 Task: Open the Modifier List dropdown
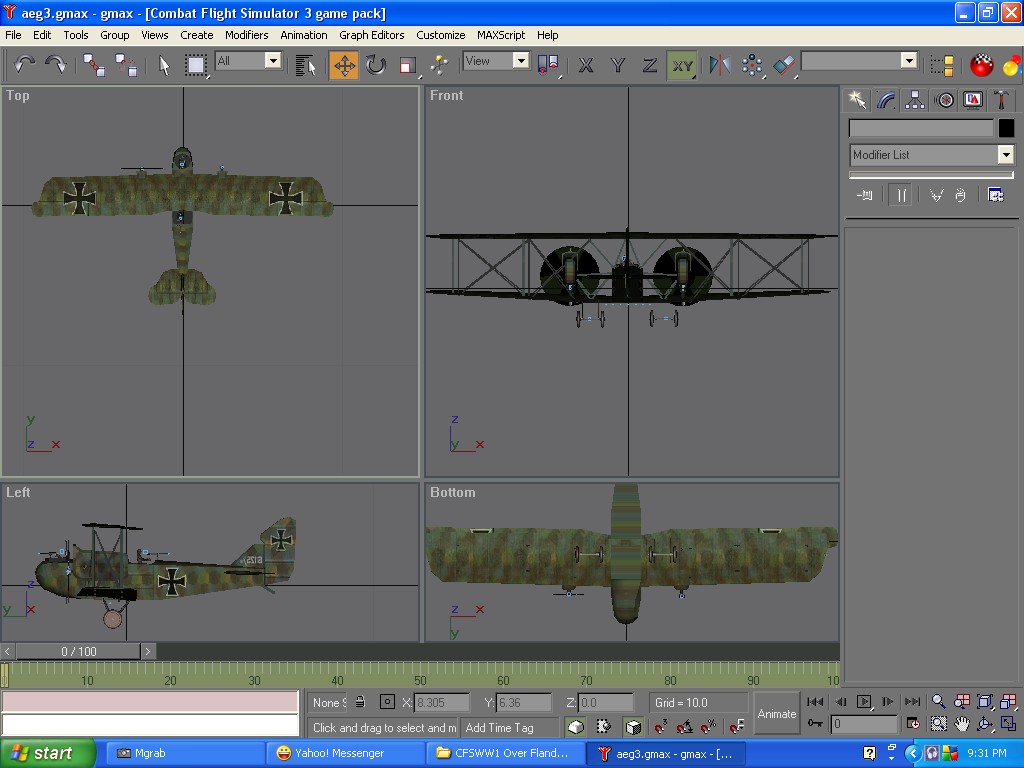point(932,155)
